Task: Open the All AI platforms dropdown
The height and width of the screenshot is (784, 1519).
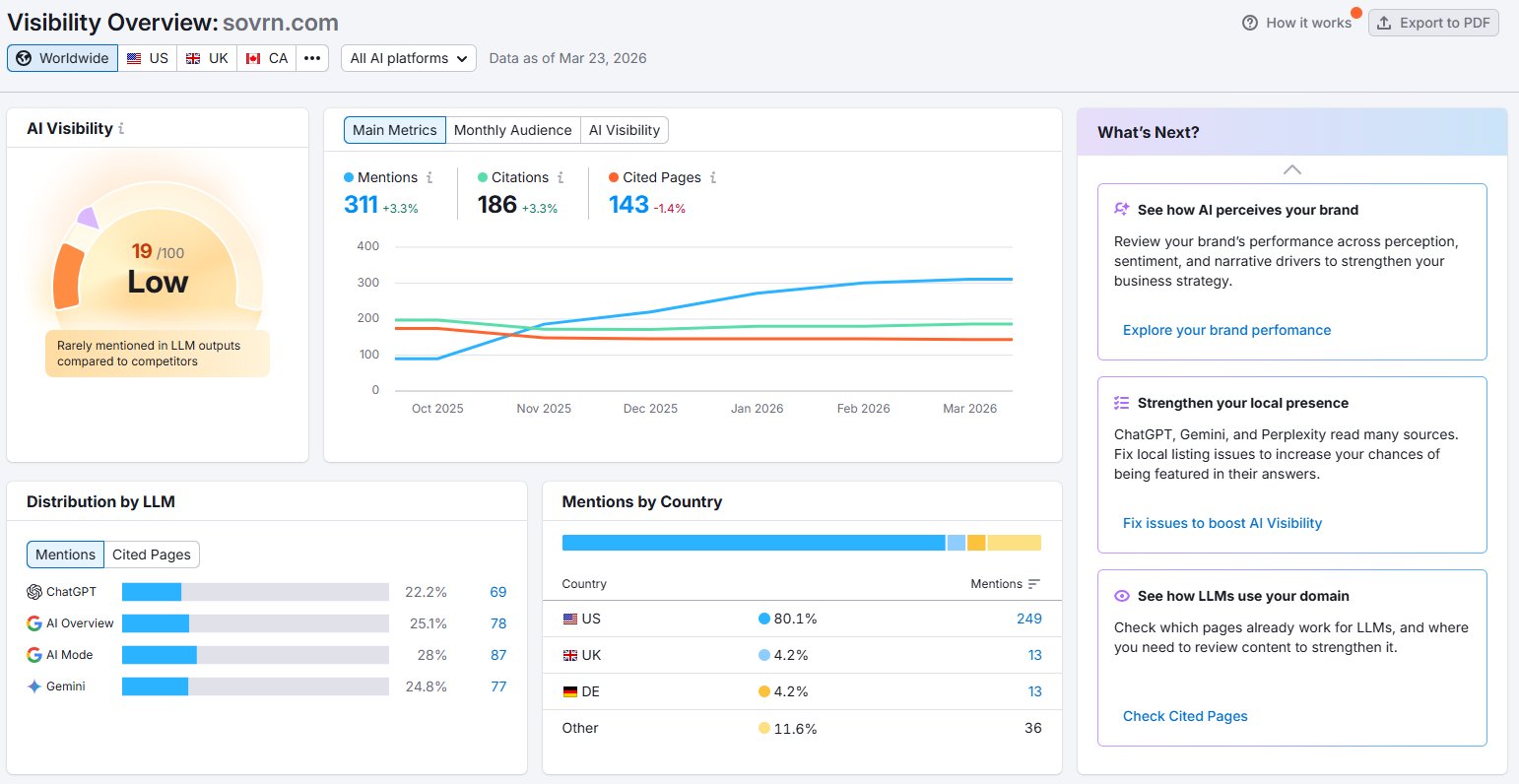Action: coord(409,58)
